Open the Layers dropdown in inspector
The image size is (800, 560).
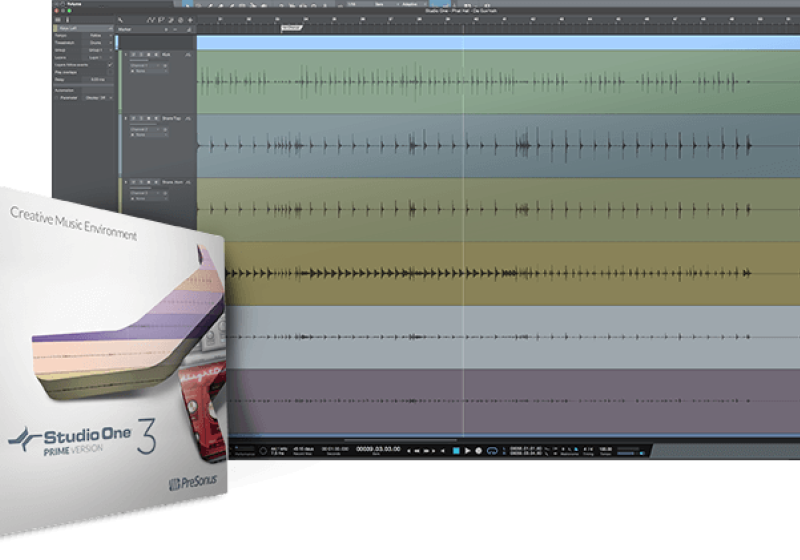coord(97,58)
